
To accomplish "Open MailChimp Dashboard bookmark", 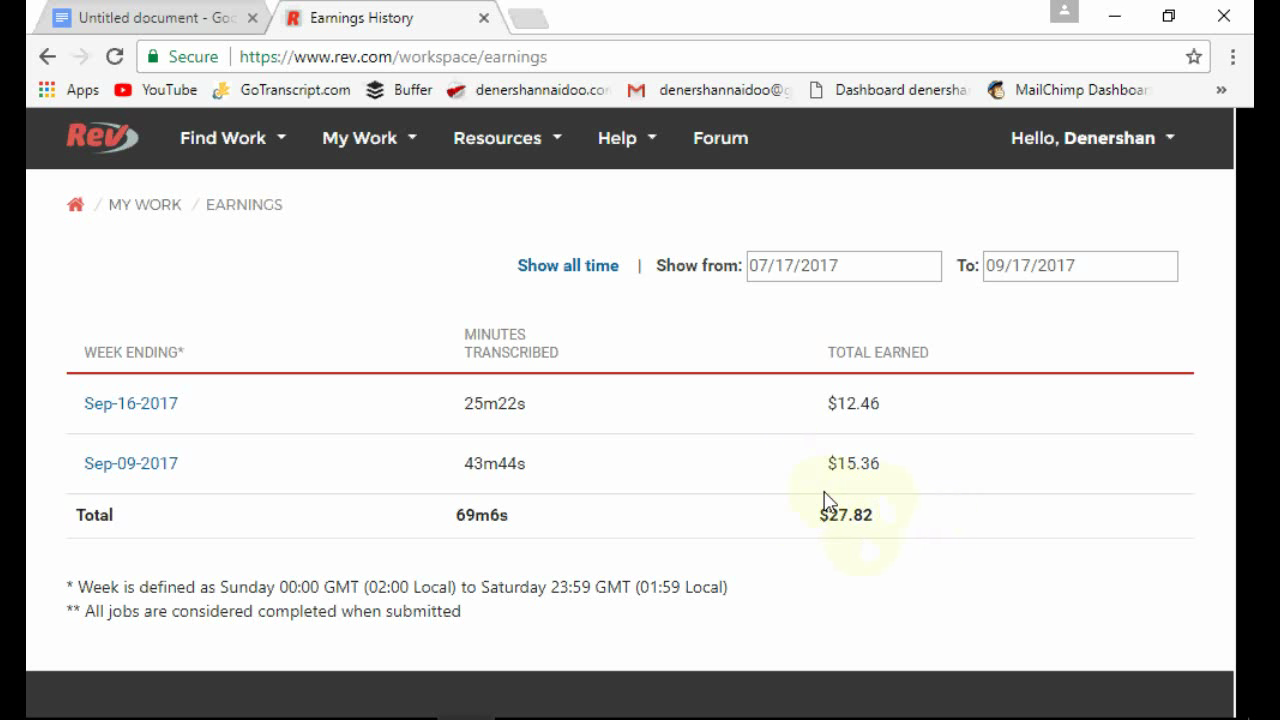I will tap(1068, 90).
